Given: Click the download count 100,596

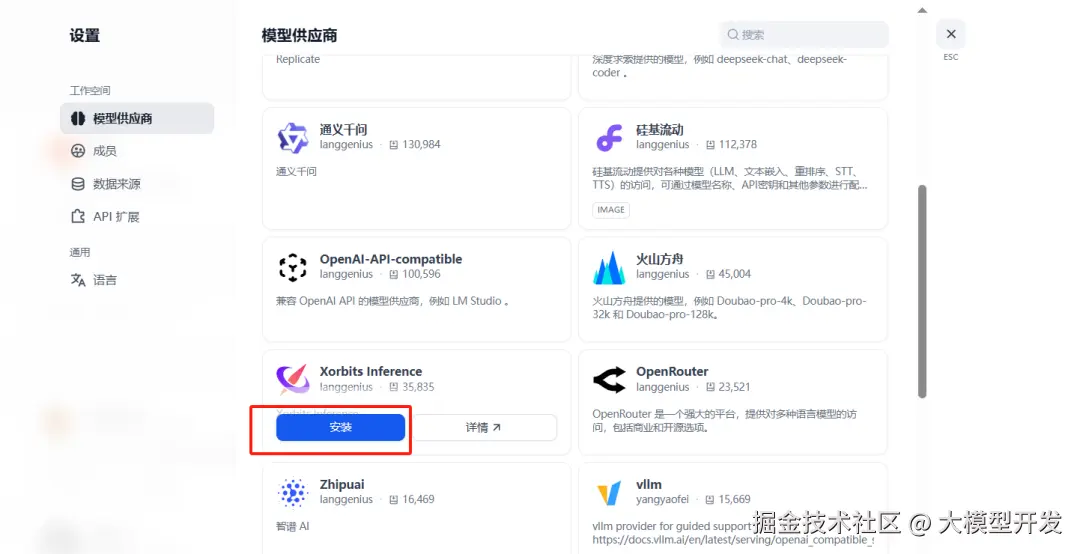Looking at the screenshot, I should pos(421,274).
